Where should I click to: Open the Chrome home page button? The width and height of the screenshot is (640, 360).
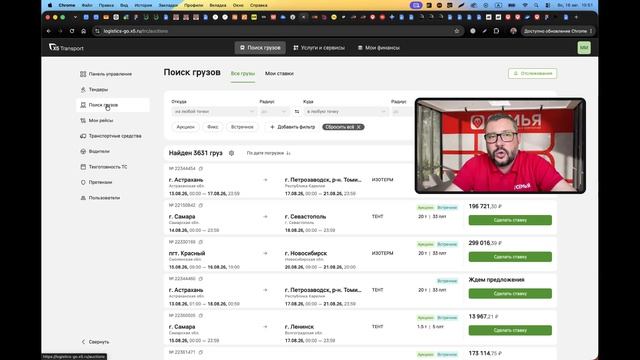tap(84, 31)
